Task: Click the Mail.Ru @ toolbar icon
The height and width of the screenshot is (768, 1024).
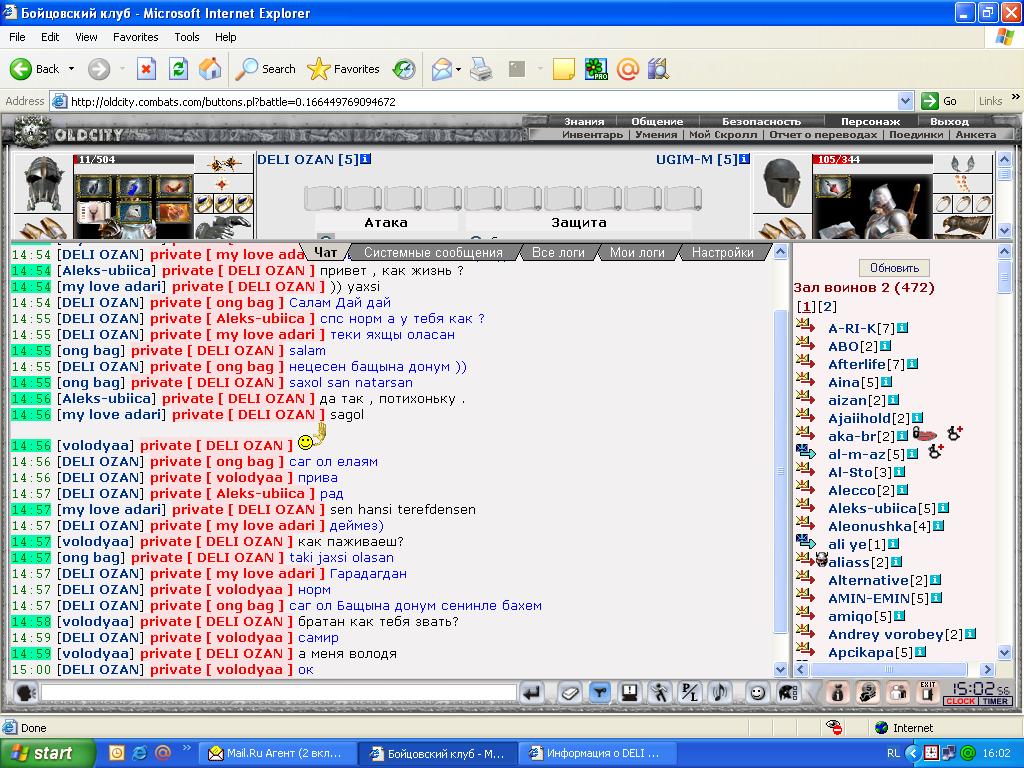Action: pyautogui.click(x=628, y=69)
